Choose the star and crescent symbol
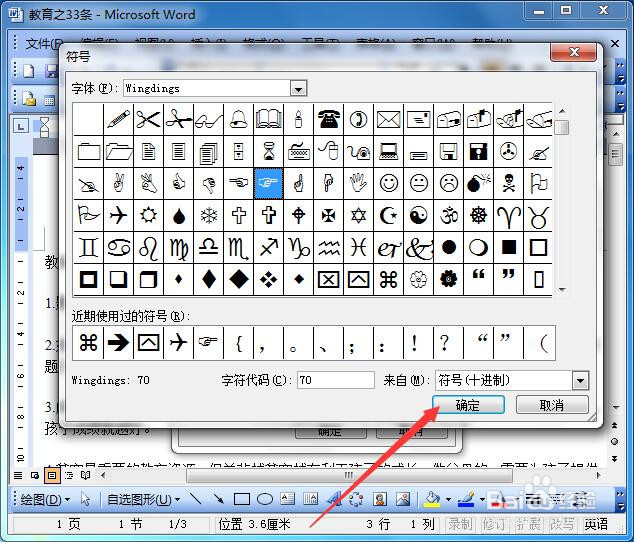 [388, 215]
